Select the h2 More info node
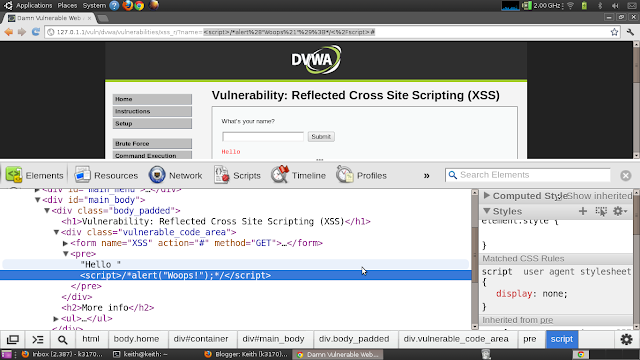The width and height of the screenshot is (640, 360). [x=108, y=308]
